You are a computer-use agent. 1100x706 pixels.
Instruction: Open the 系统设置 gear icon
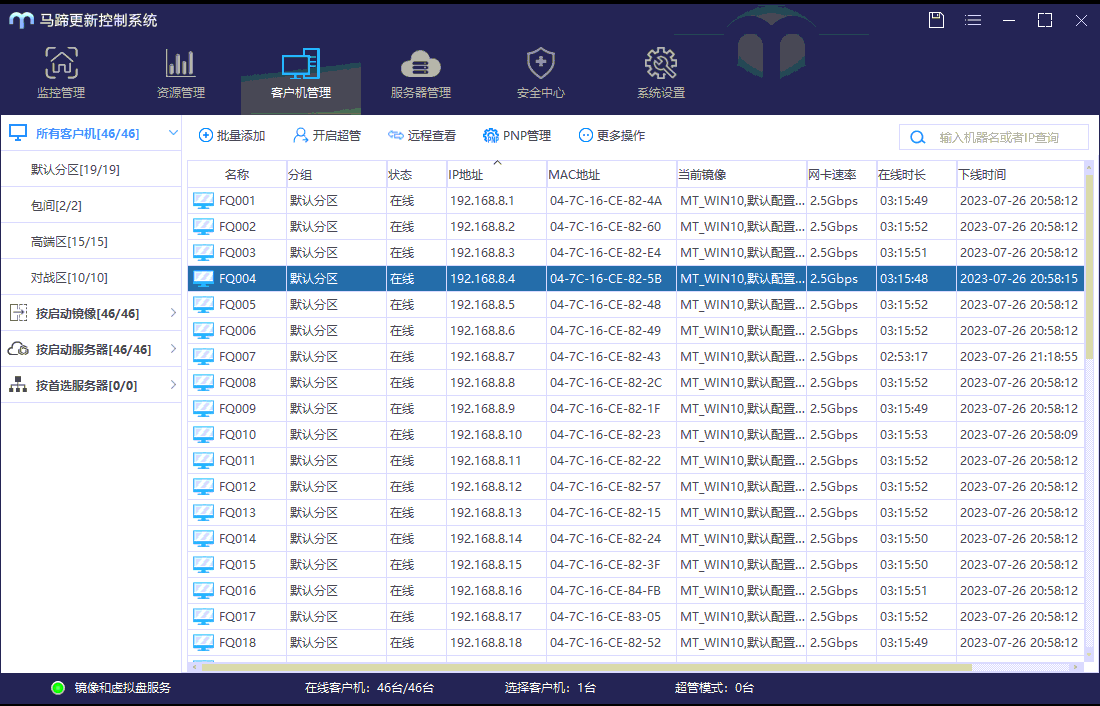click(661, 63)
